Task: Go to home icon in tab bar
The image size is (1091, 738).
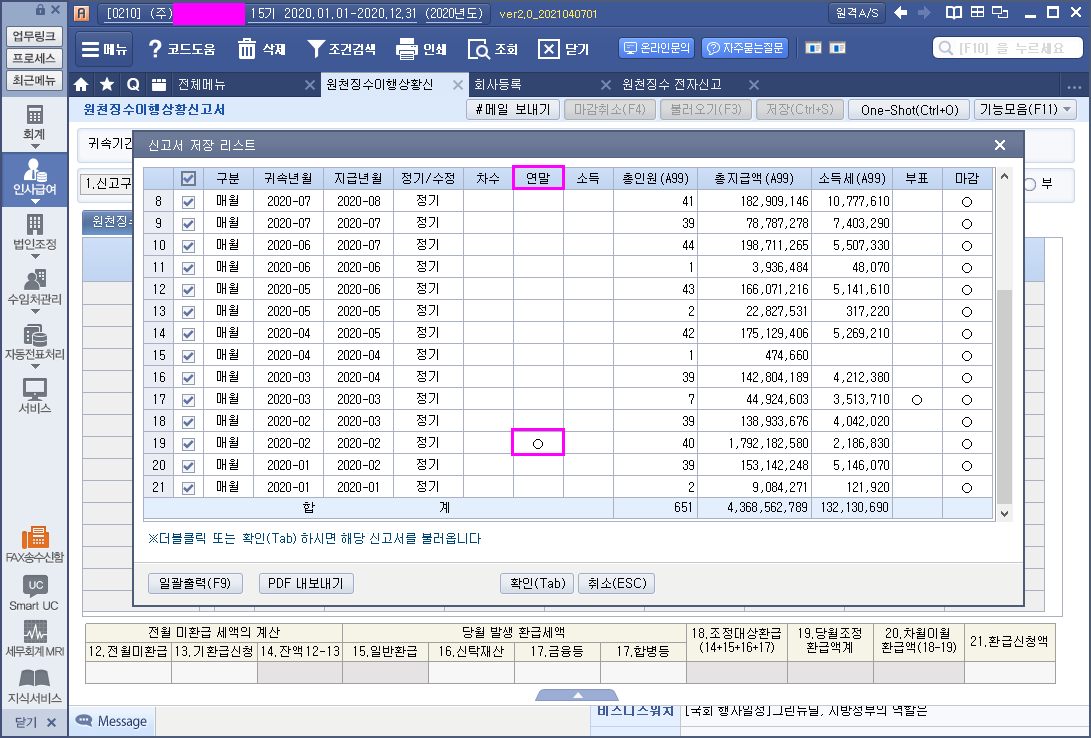Action: tap(82, 84)
